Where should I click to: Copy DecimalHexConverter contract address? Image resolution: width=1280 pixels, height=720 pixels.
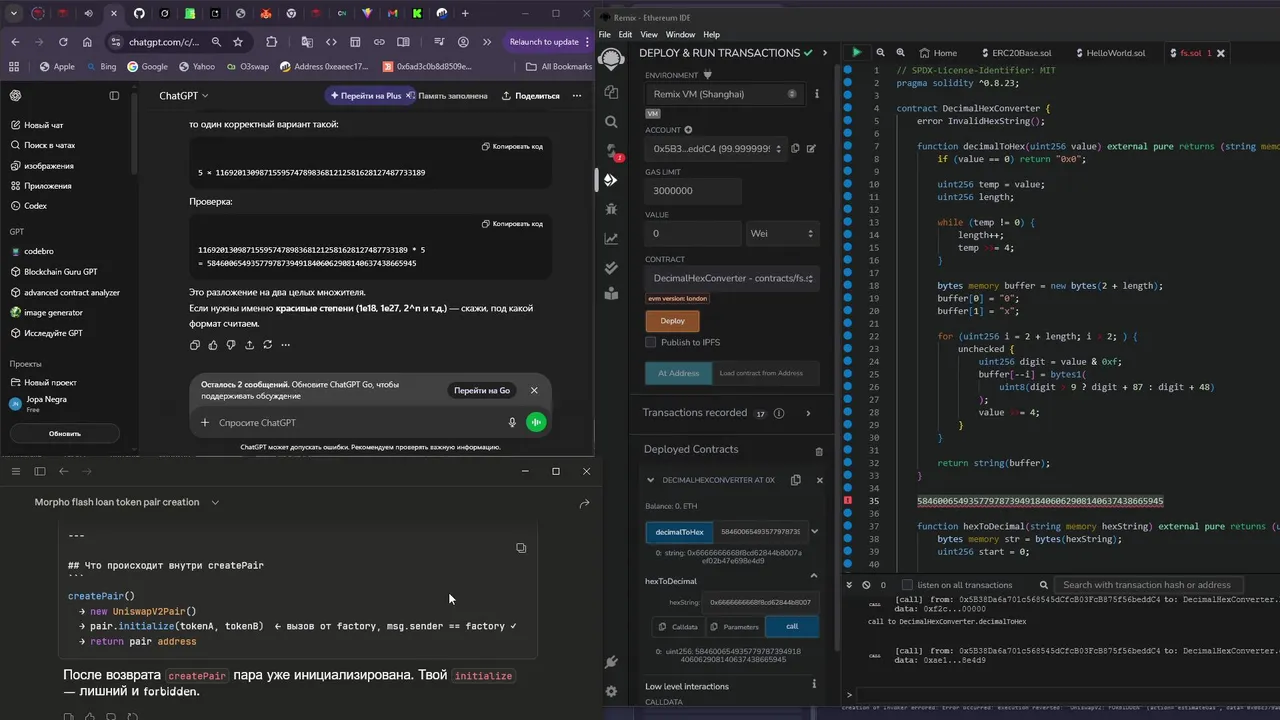[x=796, y=480]
